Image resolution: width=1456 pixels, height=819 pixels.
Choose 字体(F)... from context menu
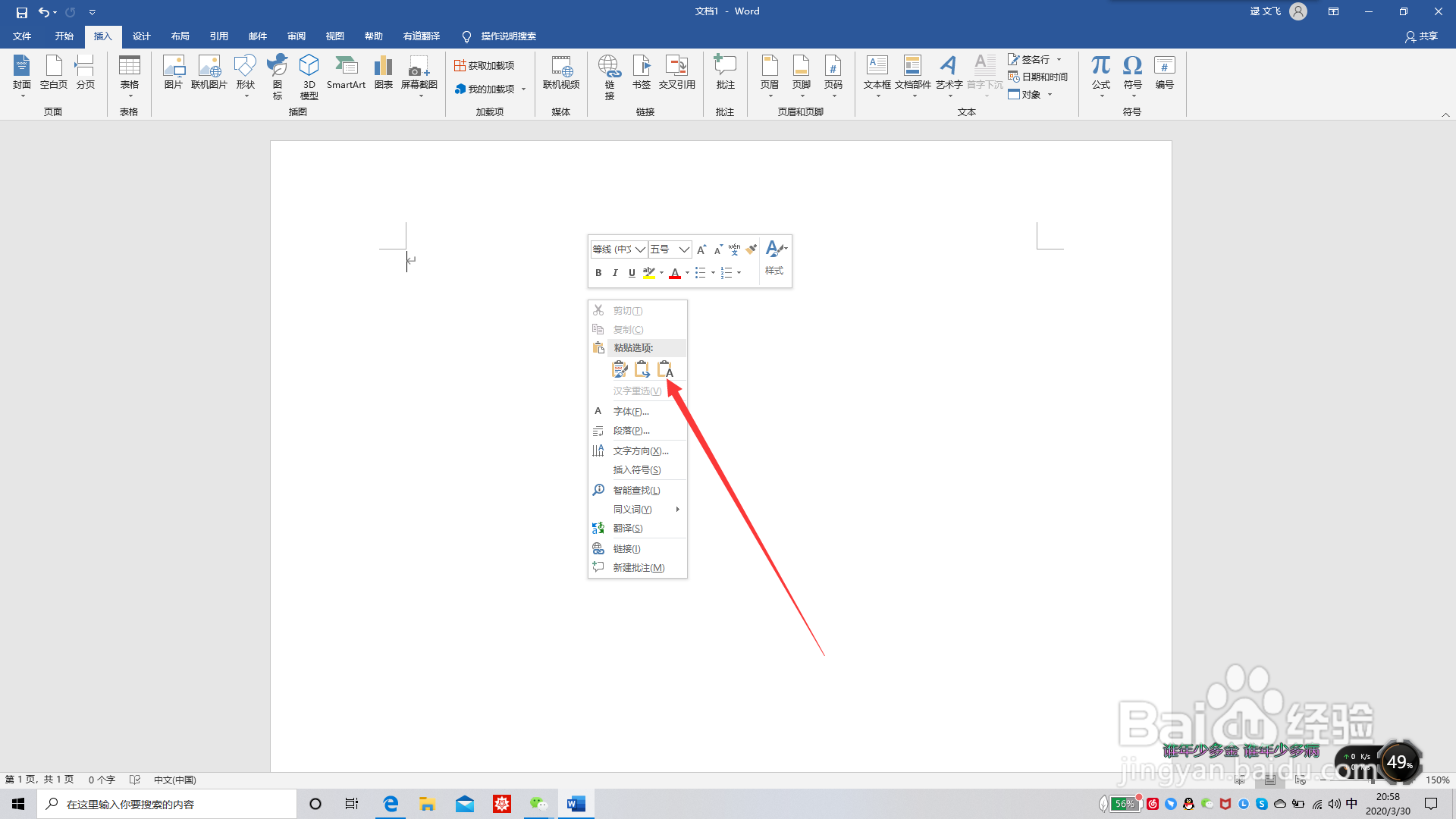coord(631,412)
